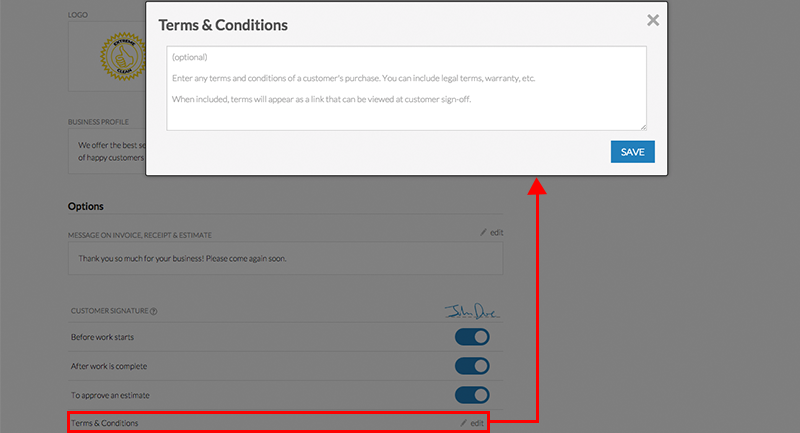Click the text area resize handle
The image size is (800, 433).
point(643,127)
